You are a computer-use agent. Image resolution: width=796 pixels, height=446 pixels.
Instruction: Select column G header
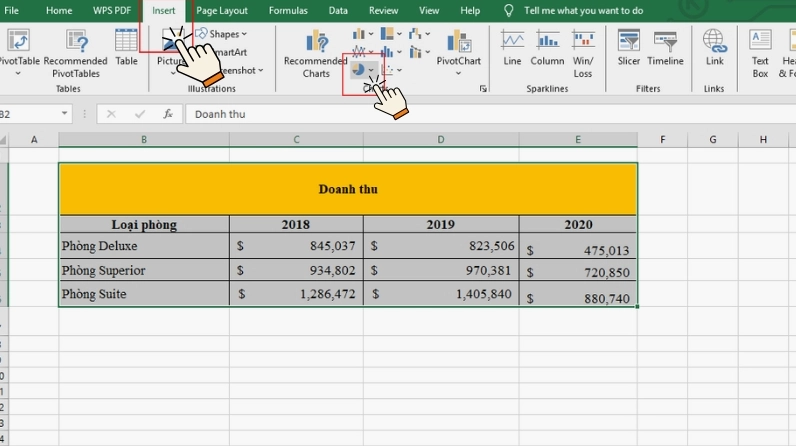(x=713, y=140)
